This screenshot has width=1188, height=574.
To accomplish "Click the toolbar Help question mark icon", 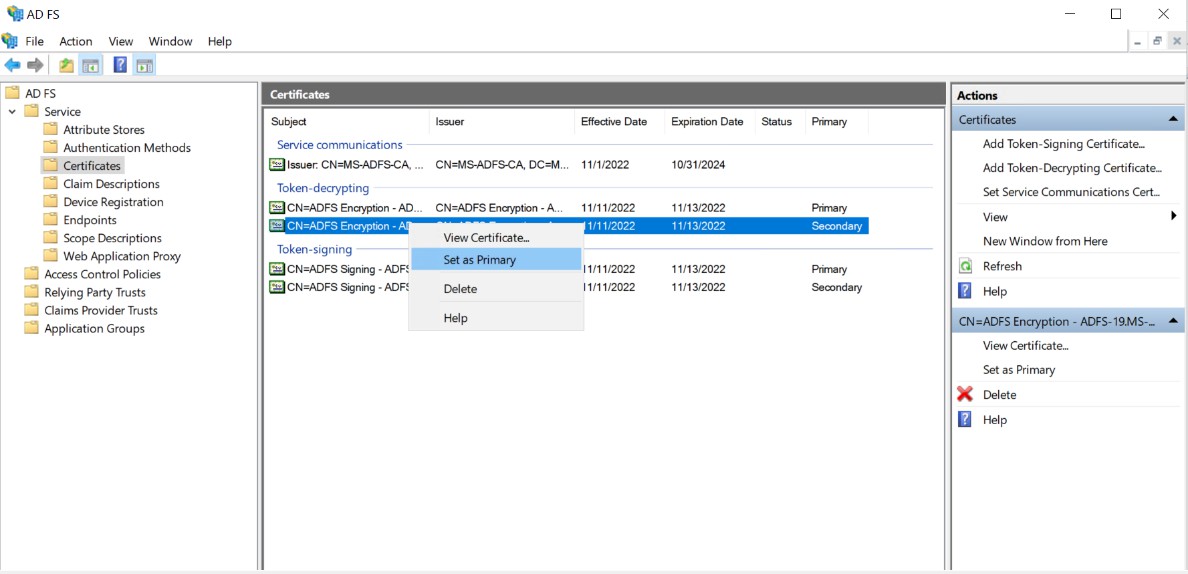I will [x=120, y=66].
